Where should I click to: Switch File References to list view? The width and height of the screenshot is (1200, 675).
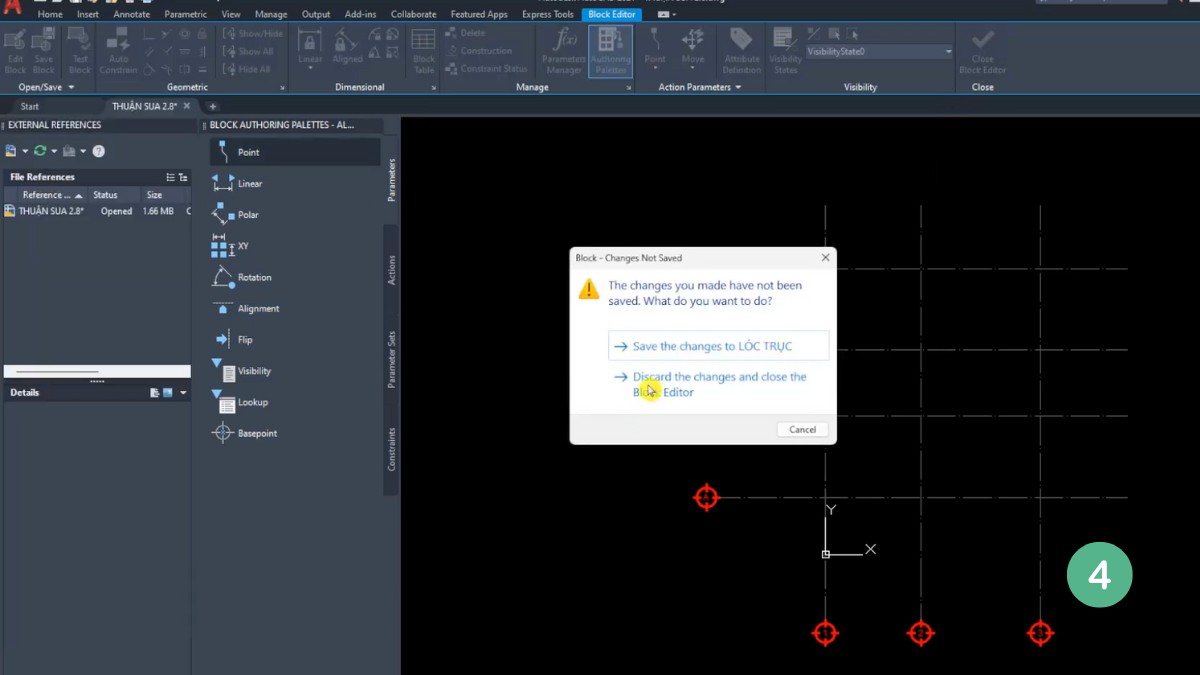click(170, 177)
